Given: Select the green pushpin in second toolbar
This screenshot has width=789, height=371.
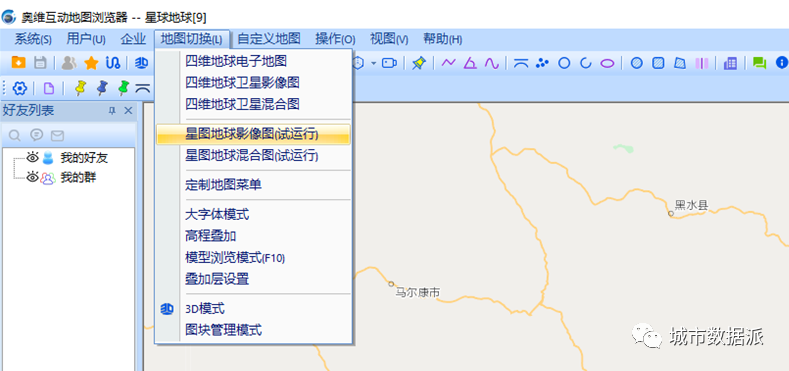Looking at the screenshot, I should pos(123,88).
